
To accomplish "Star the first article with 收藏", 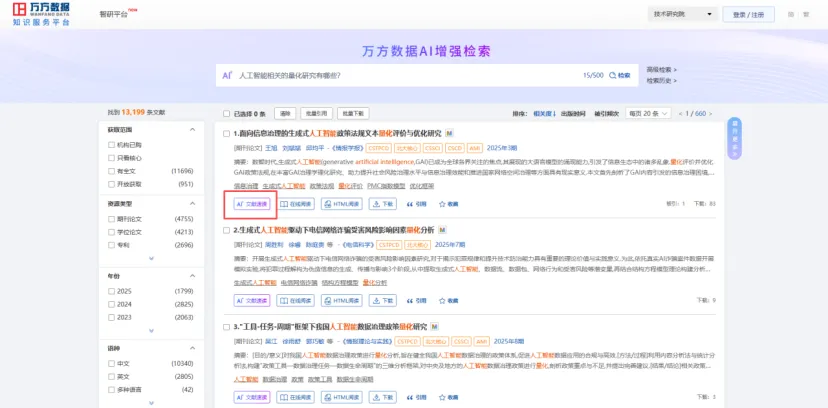I will [448, 203].
